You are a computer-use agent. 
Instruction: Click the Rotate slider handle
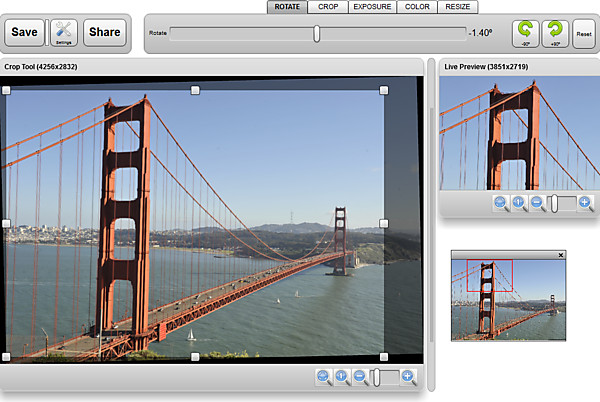(x=317, y=33)
